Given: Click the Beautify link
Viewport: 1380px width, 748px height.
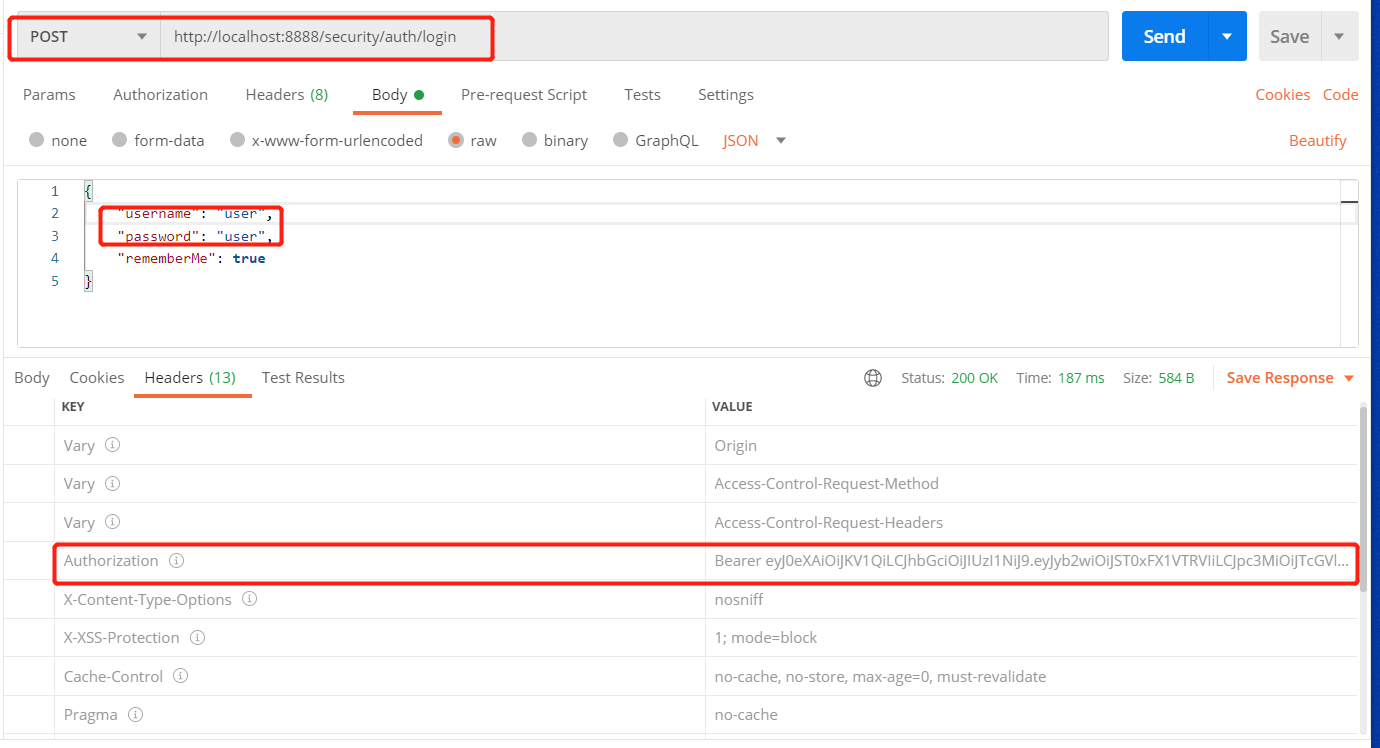Looking at the screenshot, I should (x=1318, y=141).
